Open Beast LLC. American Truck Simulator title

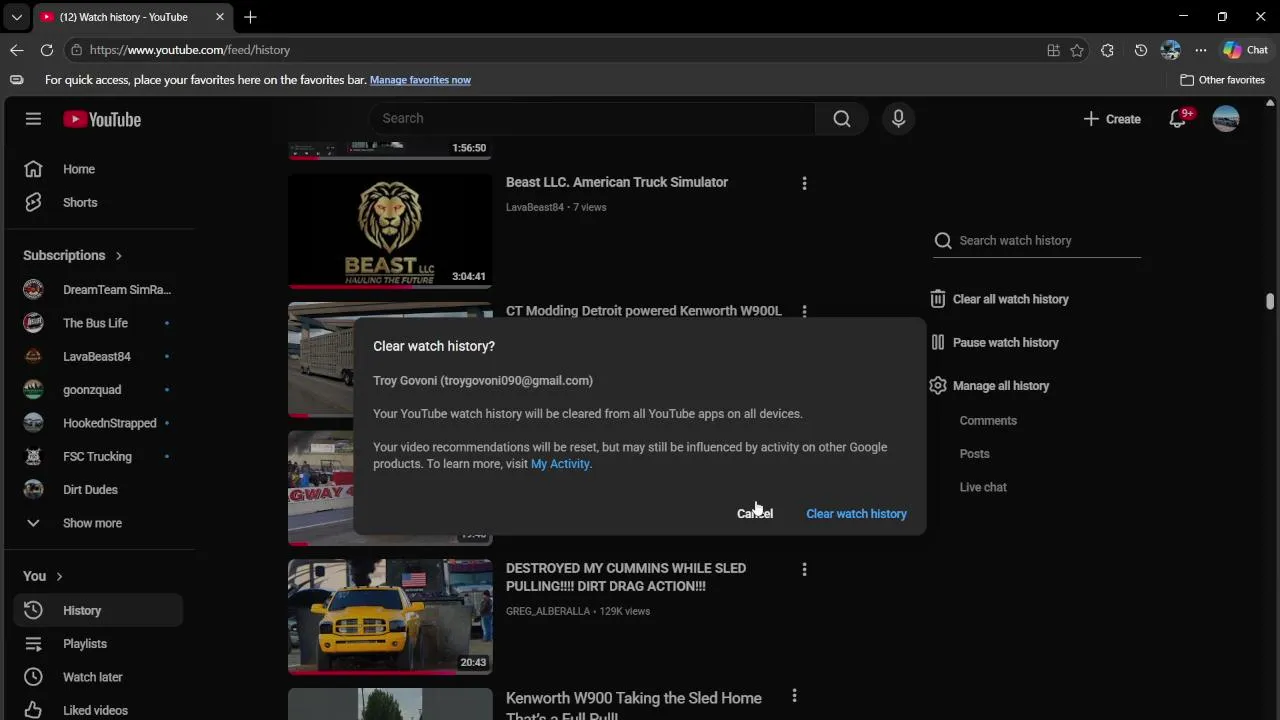(617, 182)
